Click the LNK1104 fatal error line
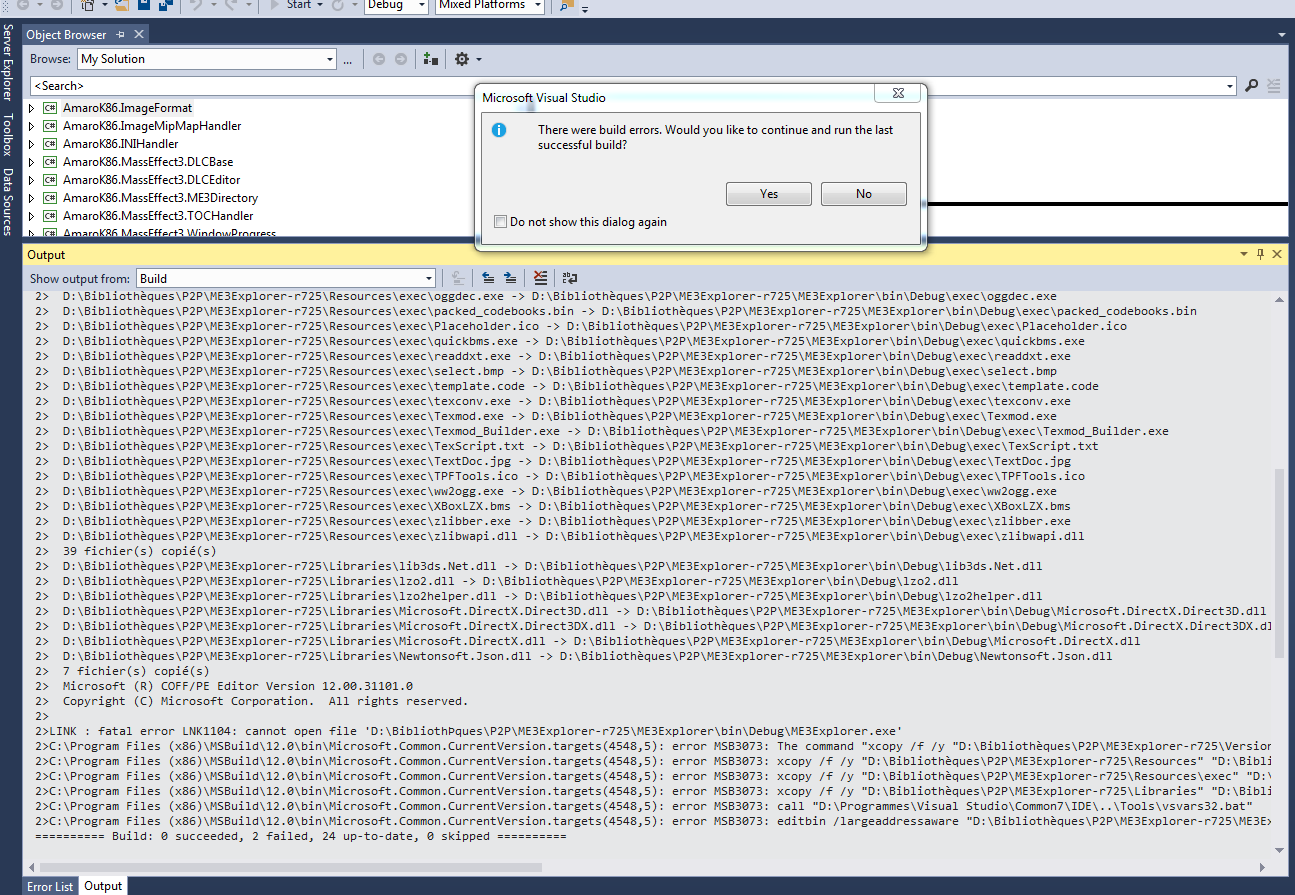The height and width of the screenshot is (895, 1295). 468,731
